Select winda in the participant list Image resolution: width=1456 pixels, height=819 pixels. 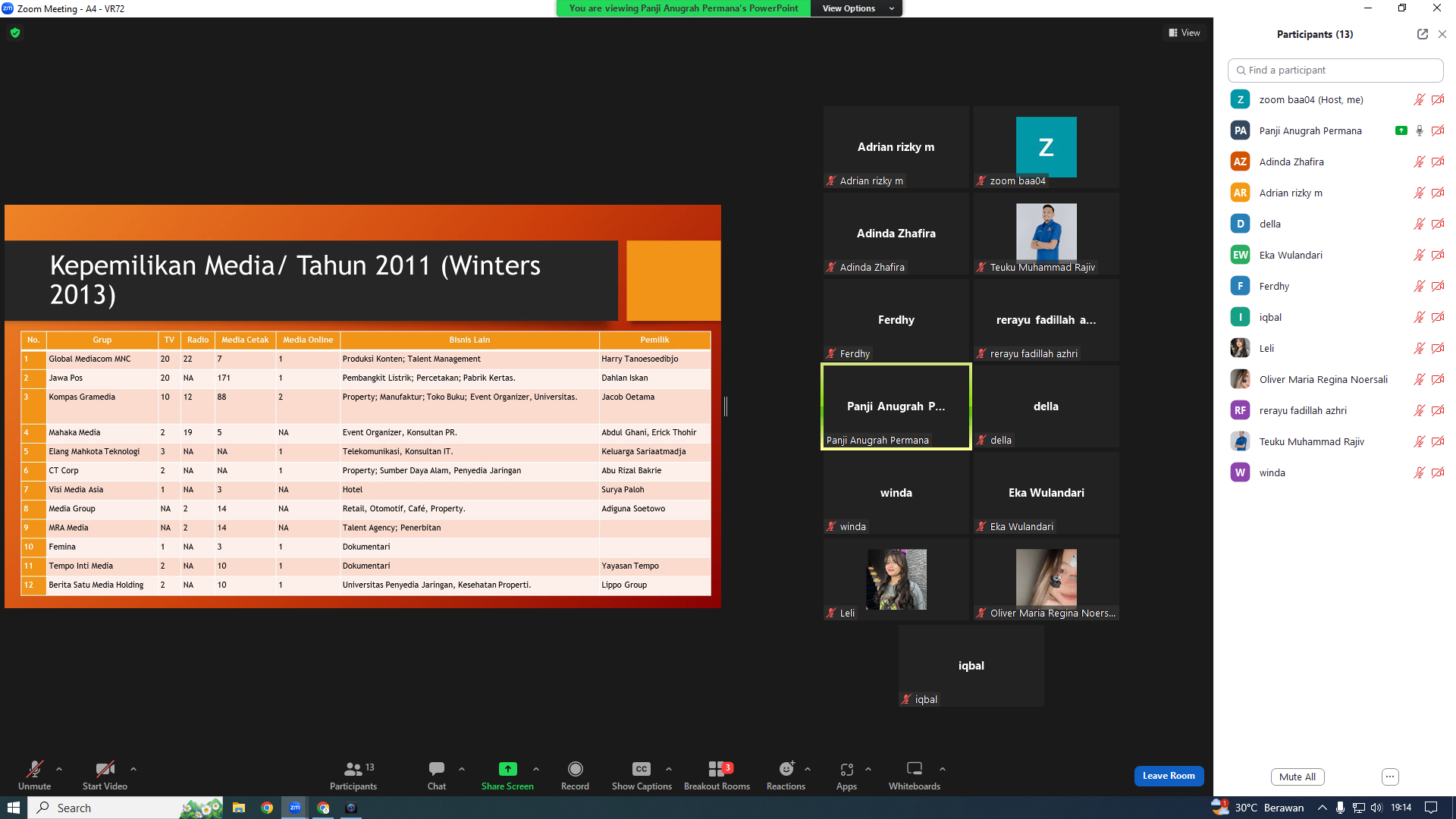coord(1335,472)
